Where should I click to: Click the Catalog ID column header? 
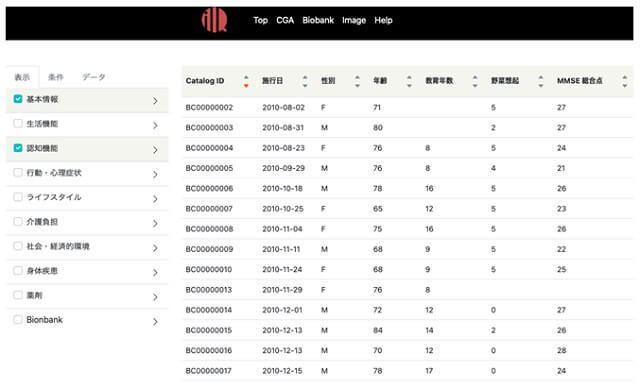205,81
